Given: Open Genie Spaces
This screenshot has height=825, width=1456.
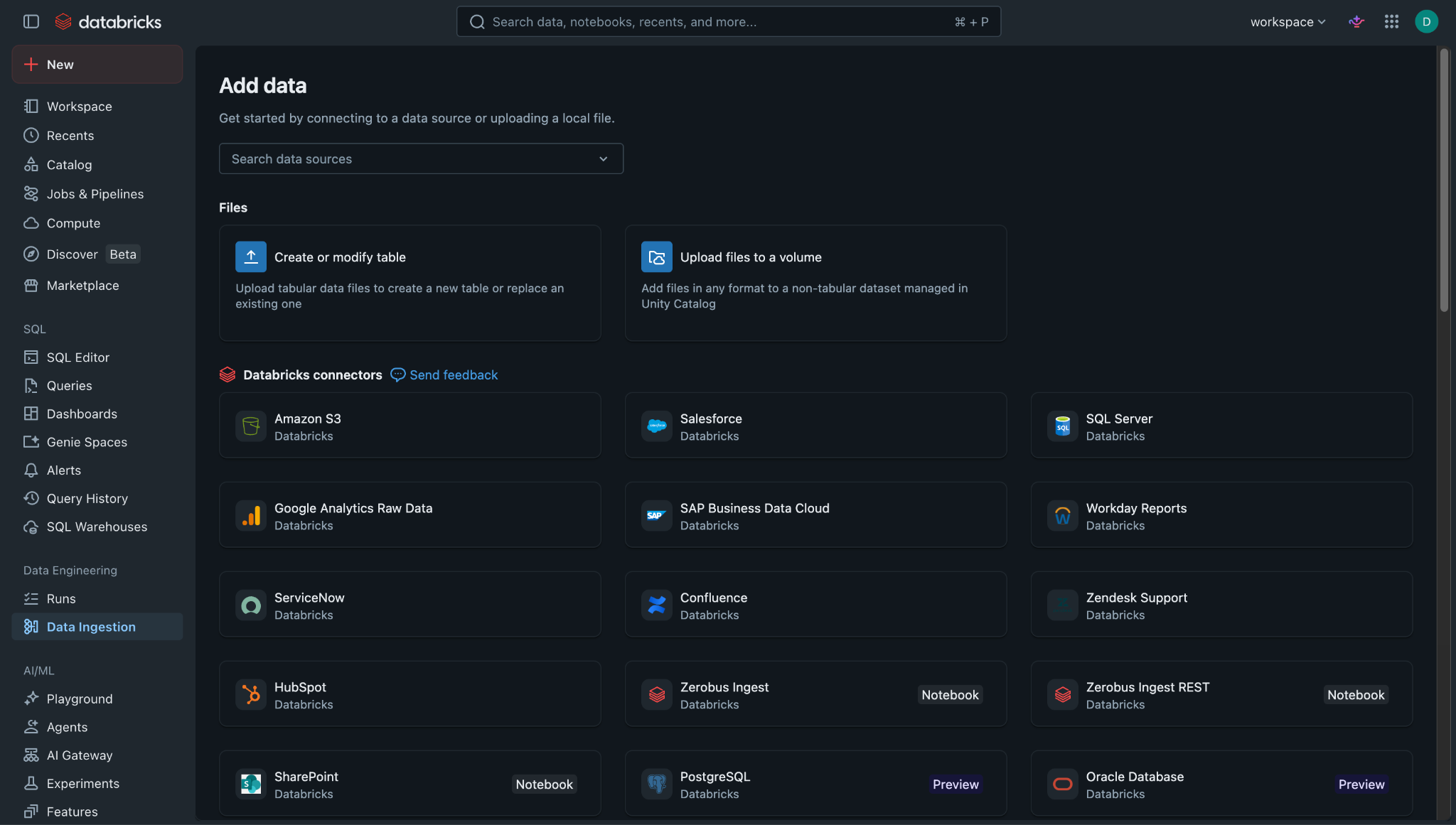Looking at the screenshot, I should (97, 442).
